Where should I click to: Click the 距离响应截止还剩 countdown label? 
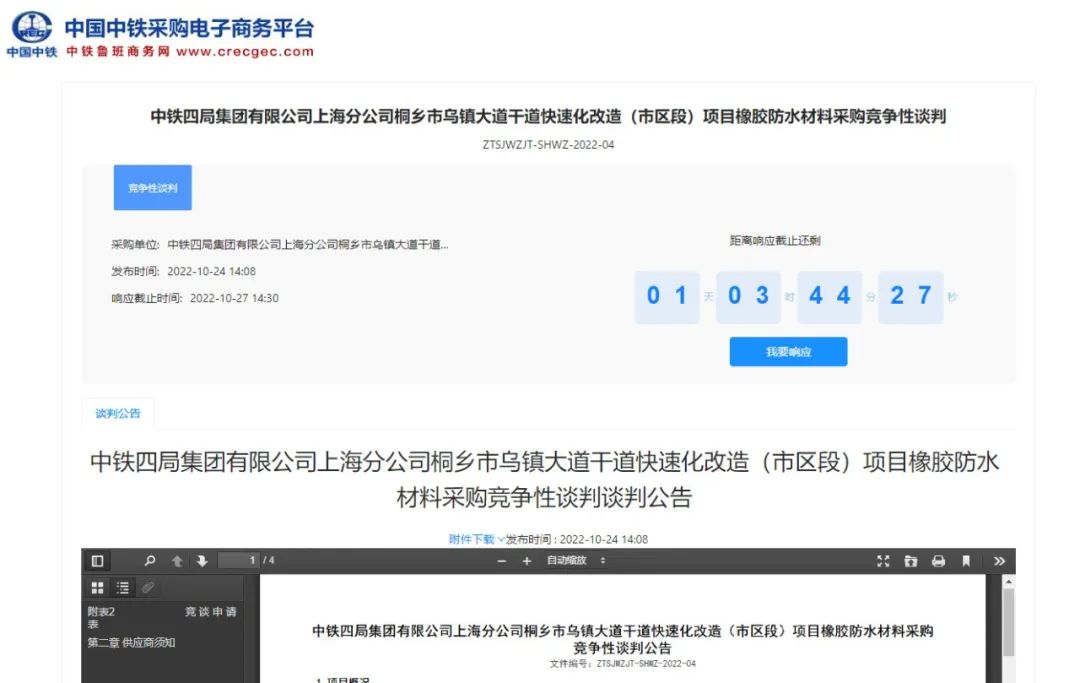click(775, 240)
